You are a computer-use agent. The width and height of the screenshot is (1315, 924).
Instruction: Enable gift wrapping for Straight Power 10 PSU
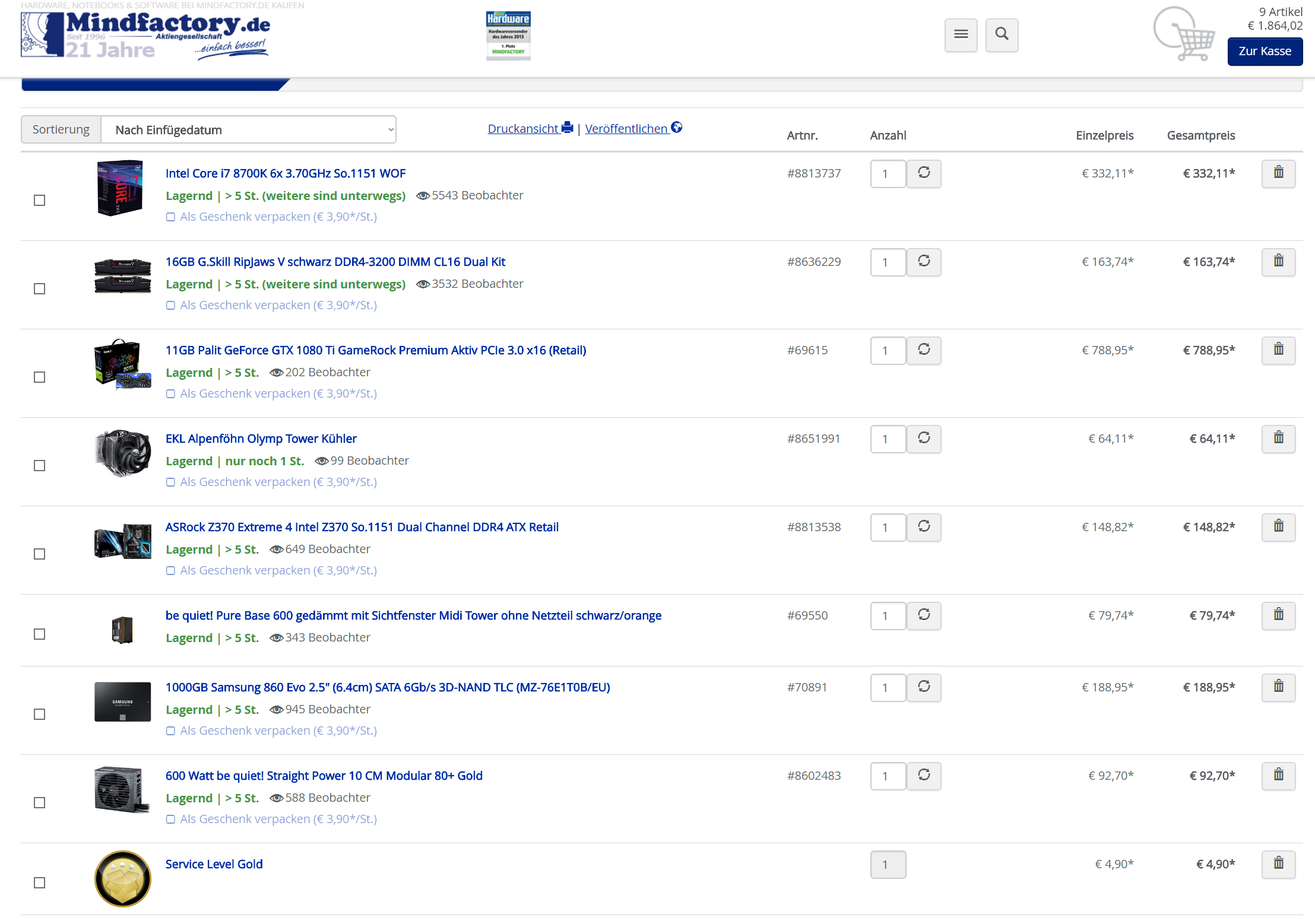point(170,820)
